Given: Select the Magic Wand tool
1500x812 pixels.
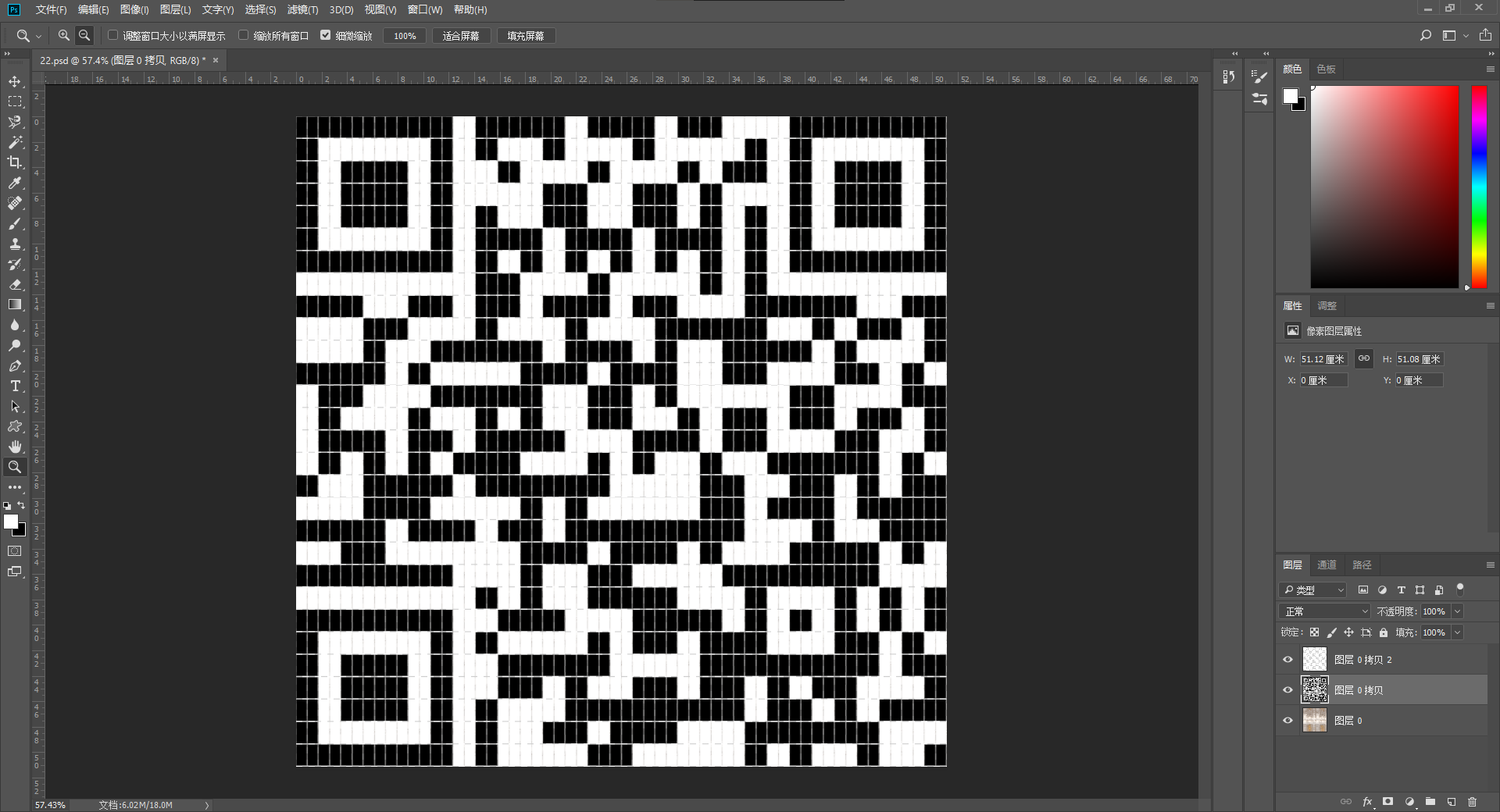Looking at the screenshot, I should coord(15,142).
